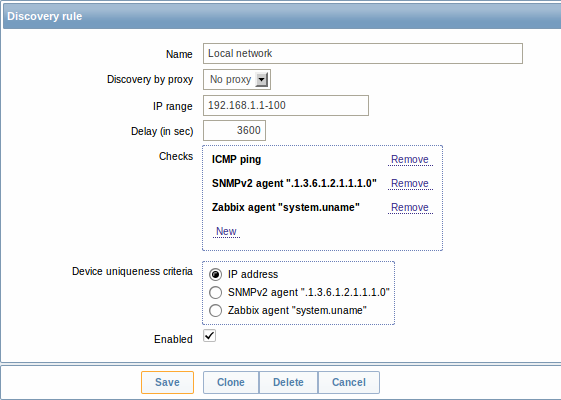Cancel editing the discovery rule
The image size is (561, 400).
(349, 382)
